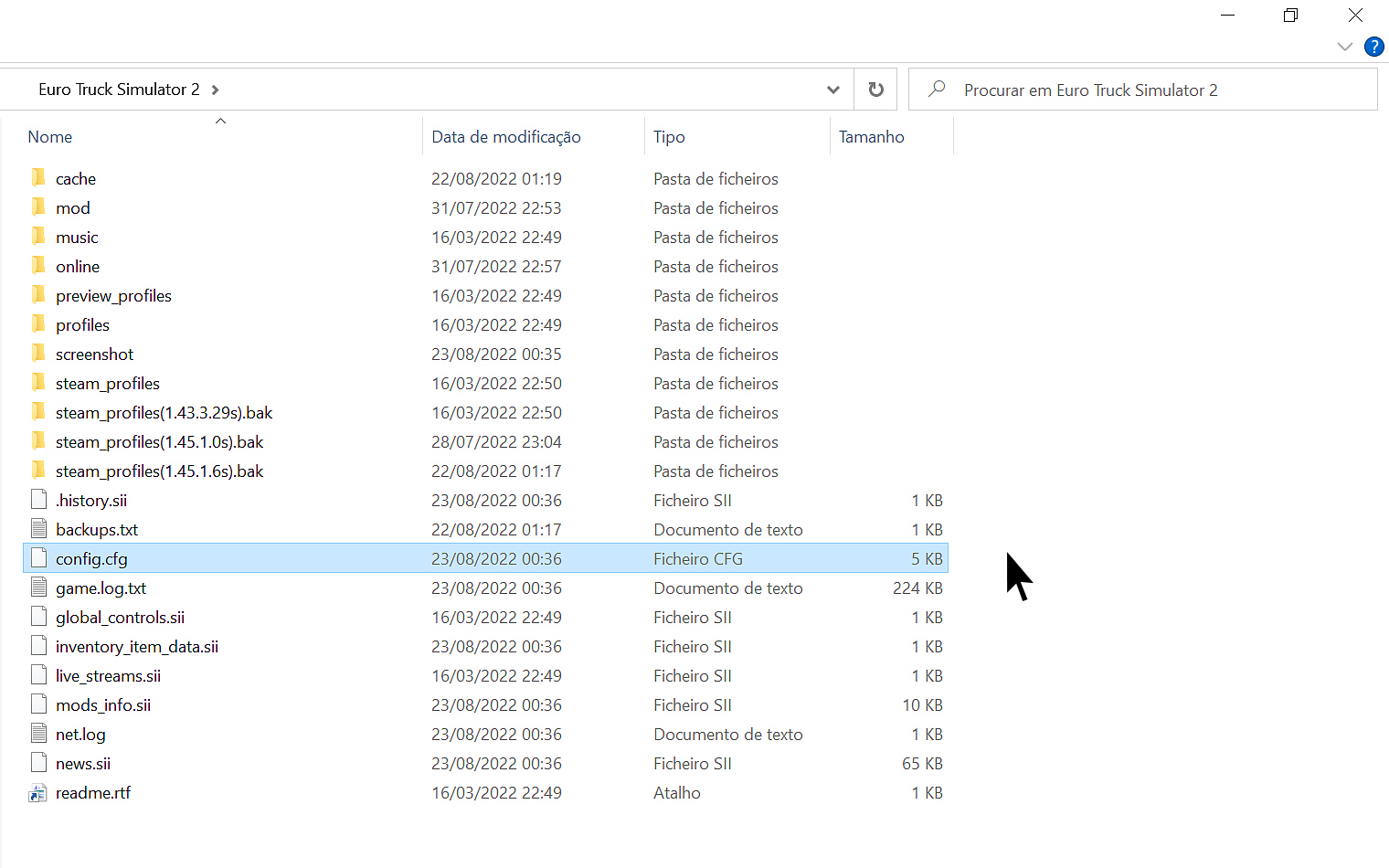Select the global_controls.sii file name
The height and width of the screenshot is (868, 1389).
pos(120,618)
